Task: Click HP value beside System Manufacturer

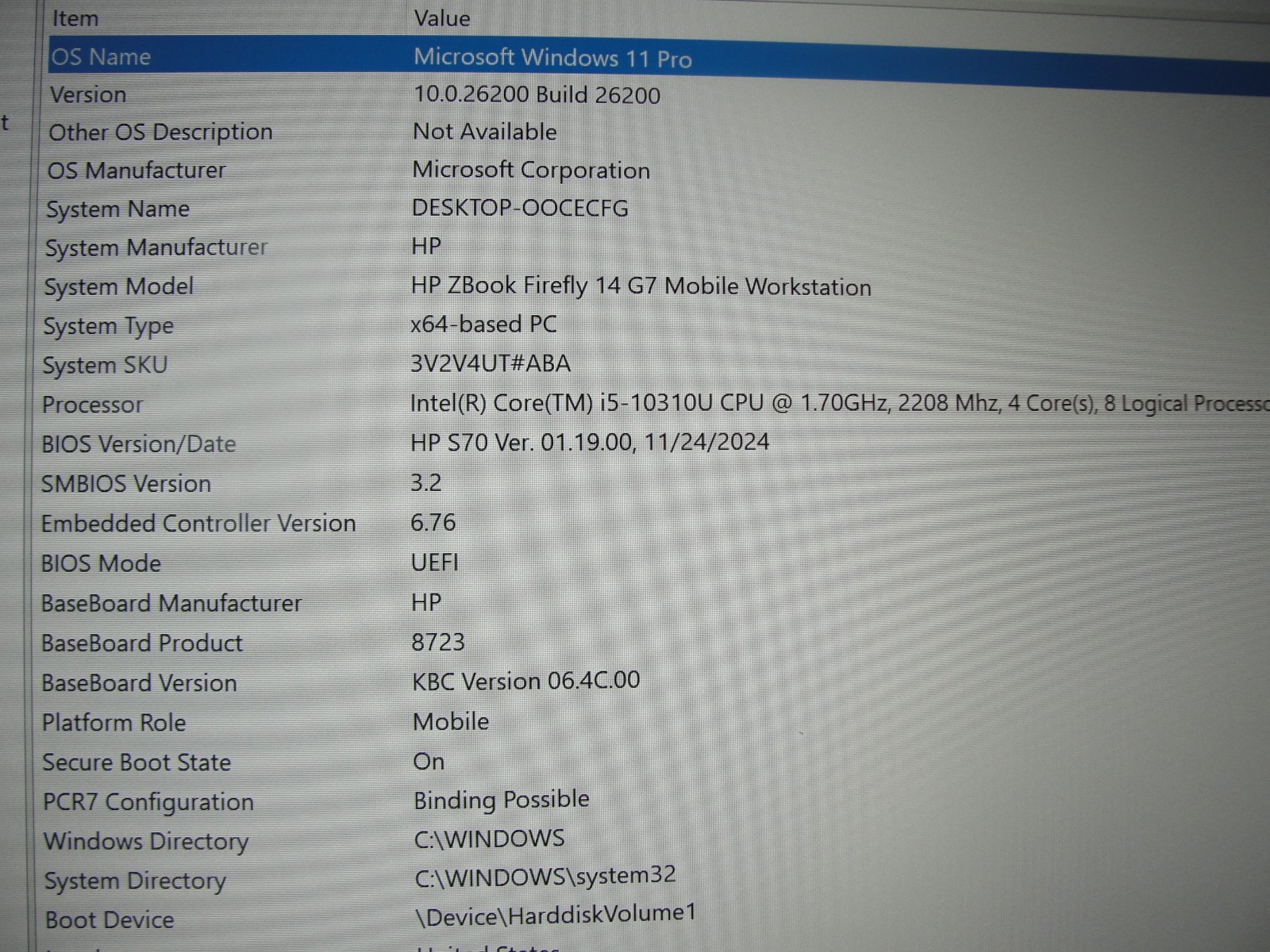Action: tap(426, 246)
